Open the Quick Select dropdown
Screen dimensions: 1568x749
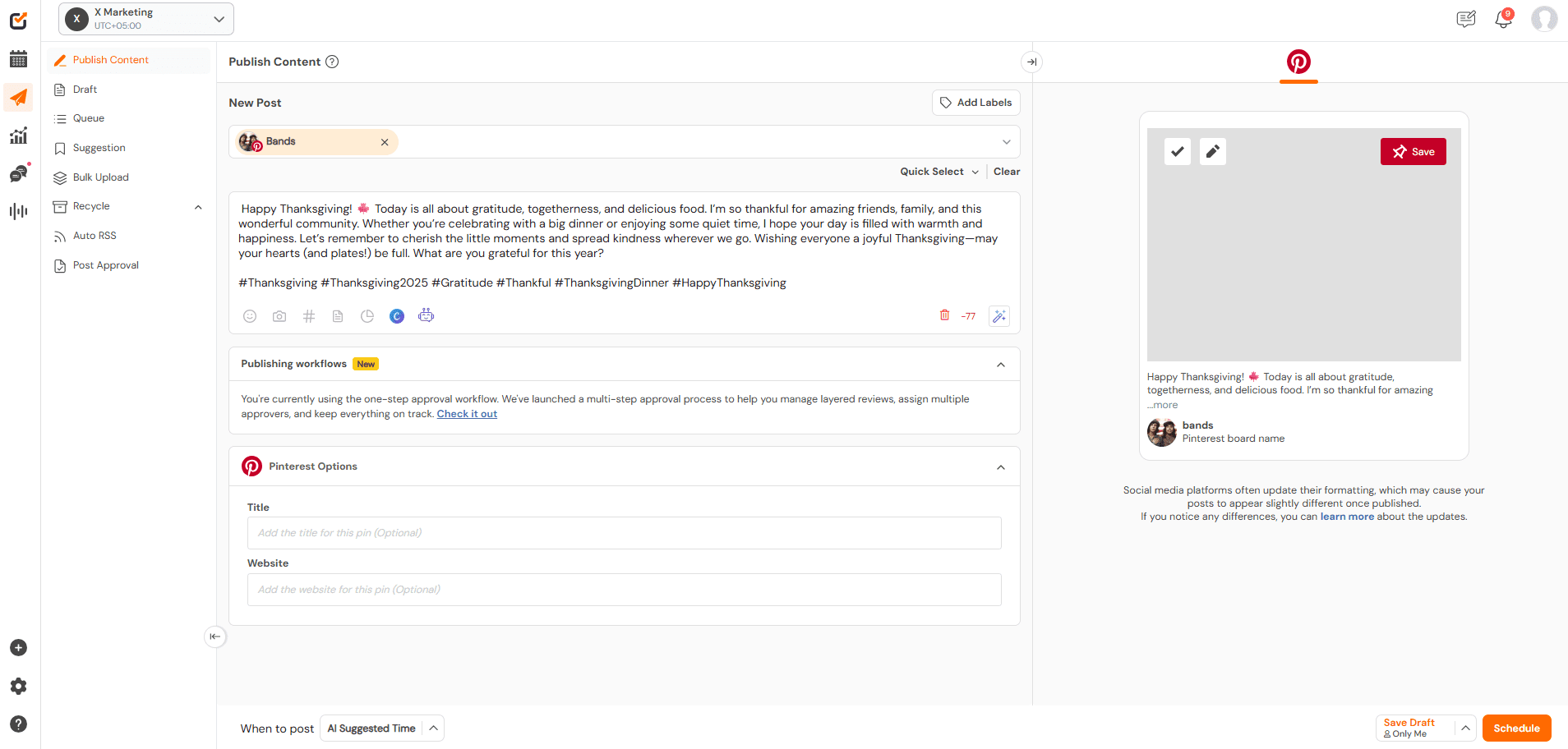(938, 171)
